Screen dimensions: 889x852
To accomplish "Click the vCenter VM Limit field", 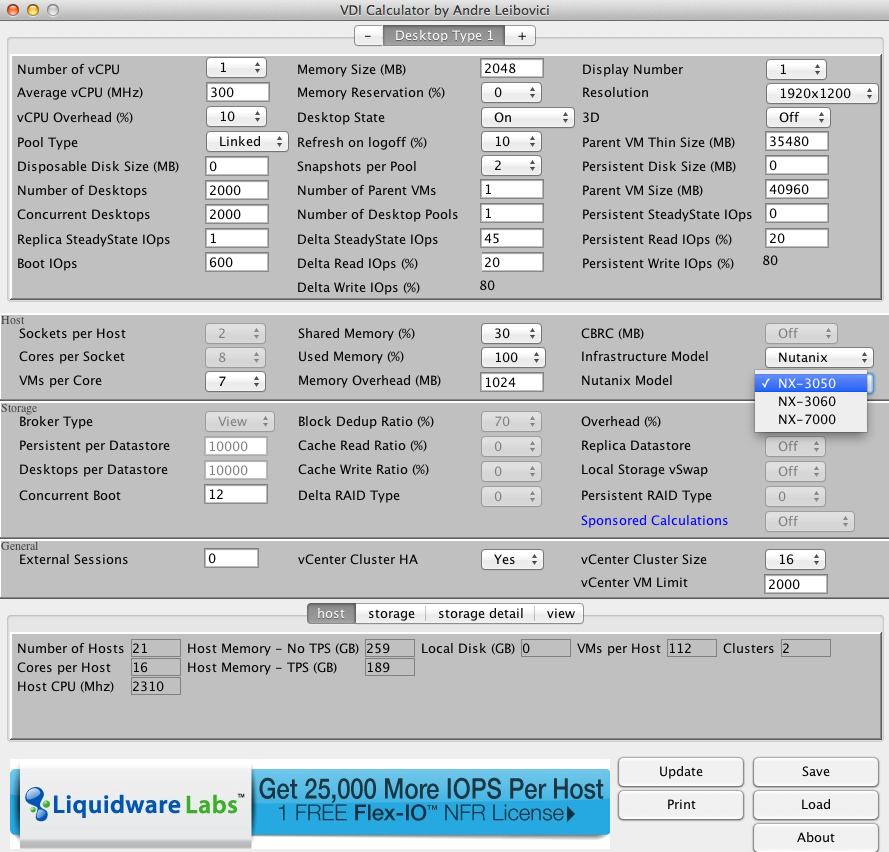I will [795, 584].
